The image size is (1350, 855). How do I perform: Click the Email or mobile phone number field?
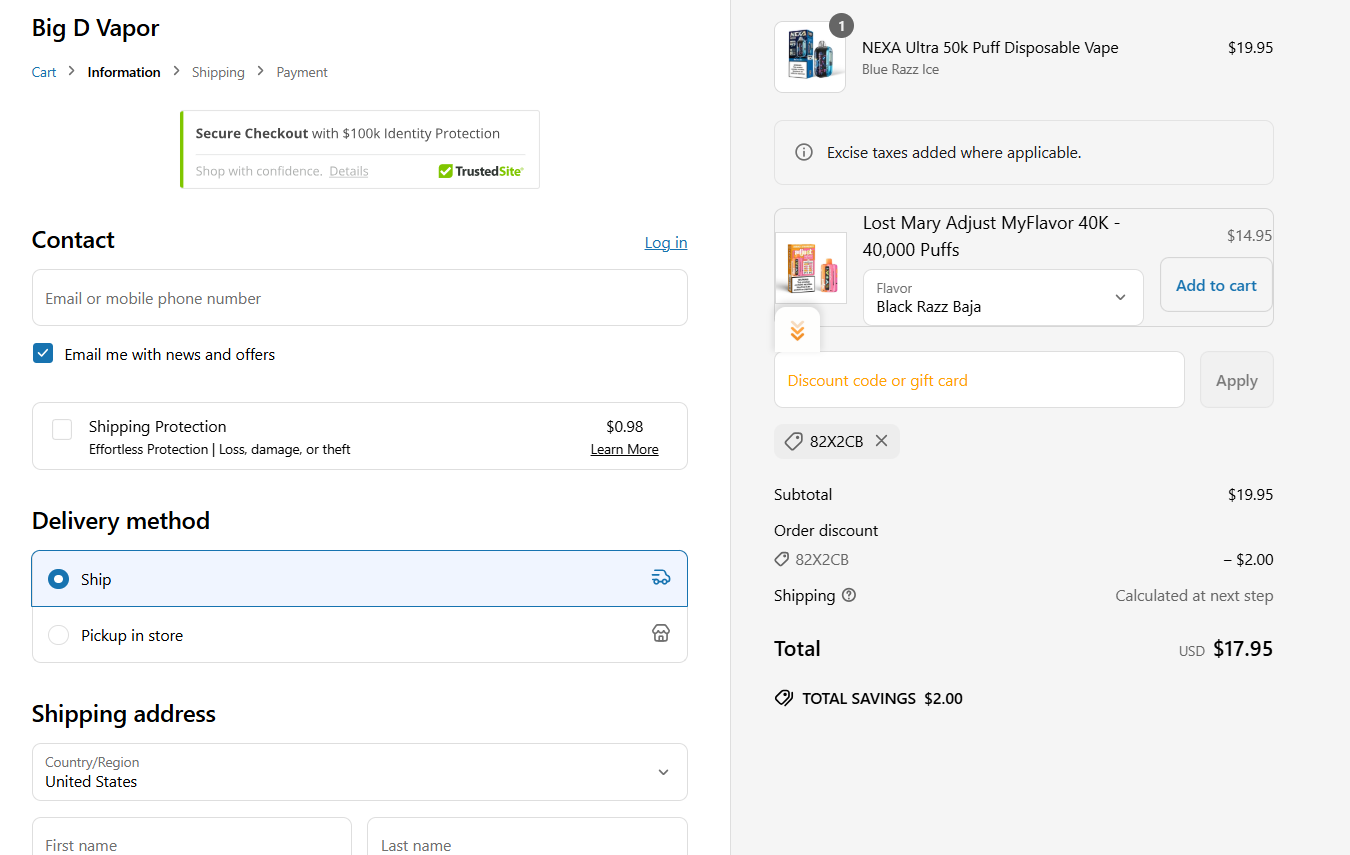[x=360, y=298]
